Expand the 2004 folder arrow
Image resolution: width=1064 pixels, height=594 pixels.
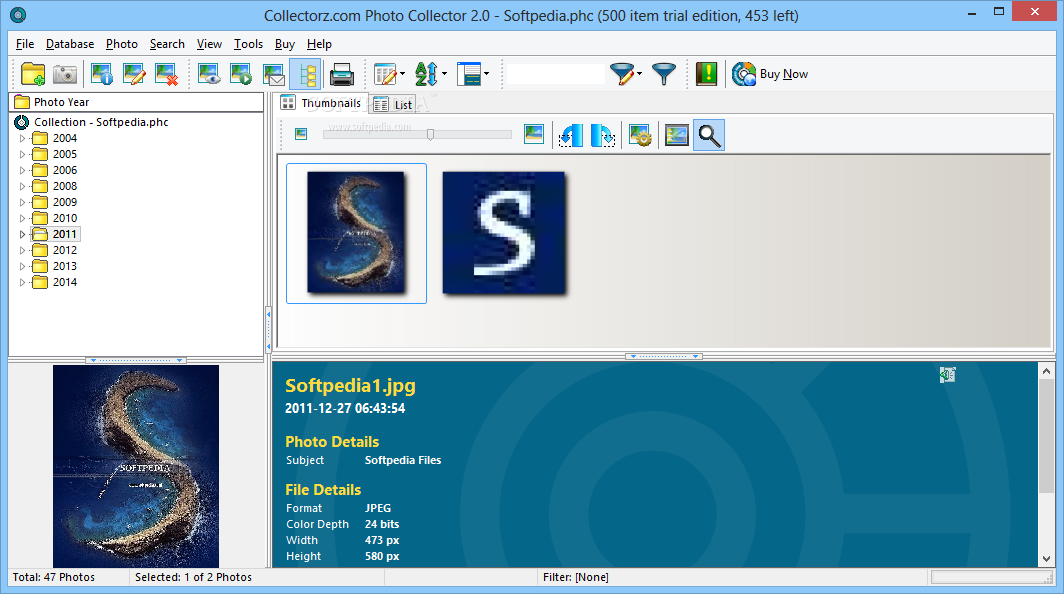point(22,138)
